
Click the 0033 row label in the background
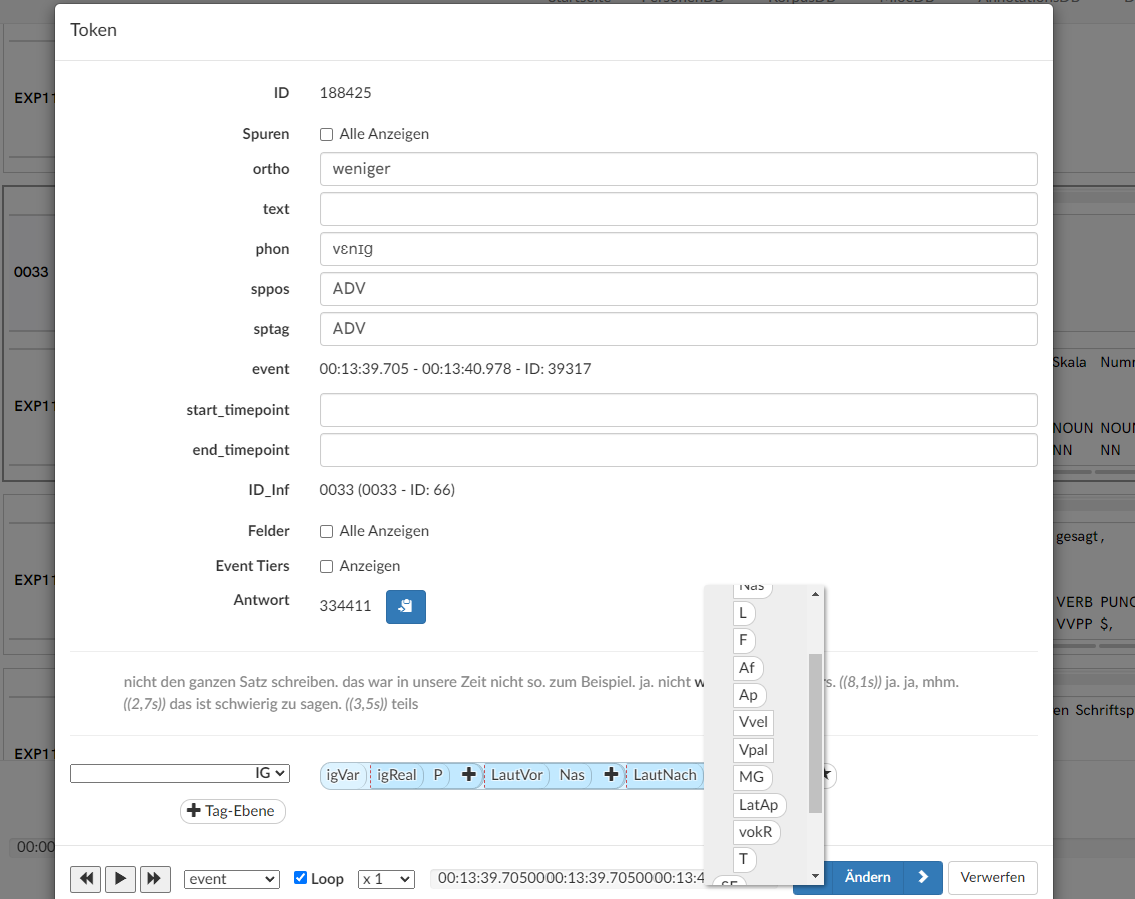(31, 272)
